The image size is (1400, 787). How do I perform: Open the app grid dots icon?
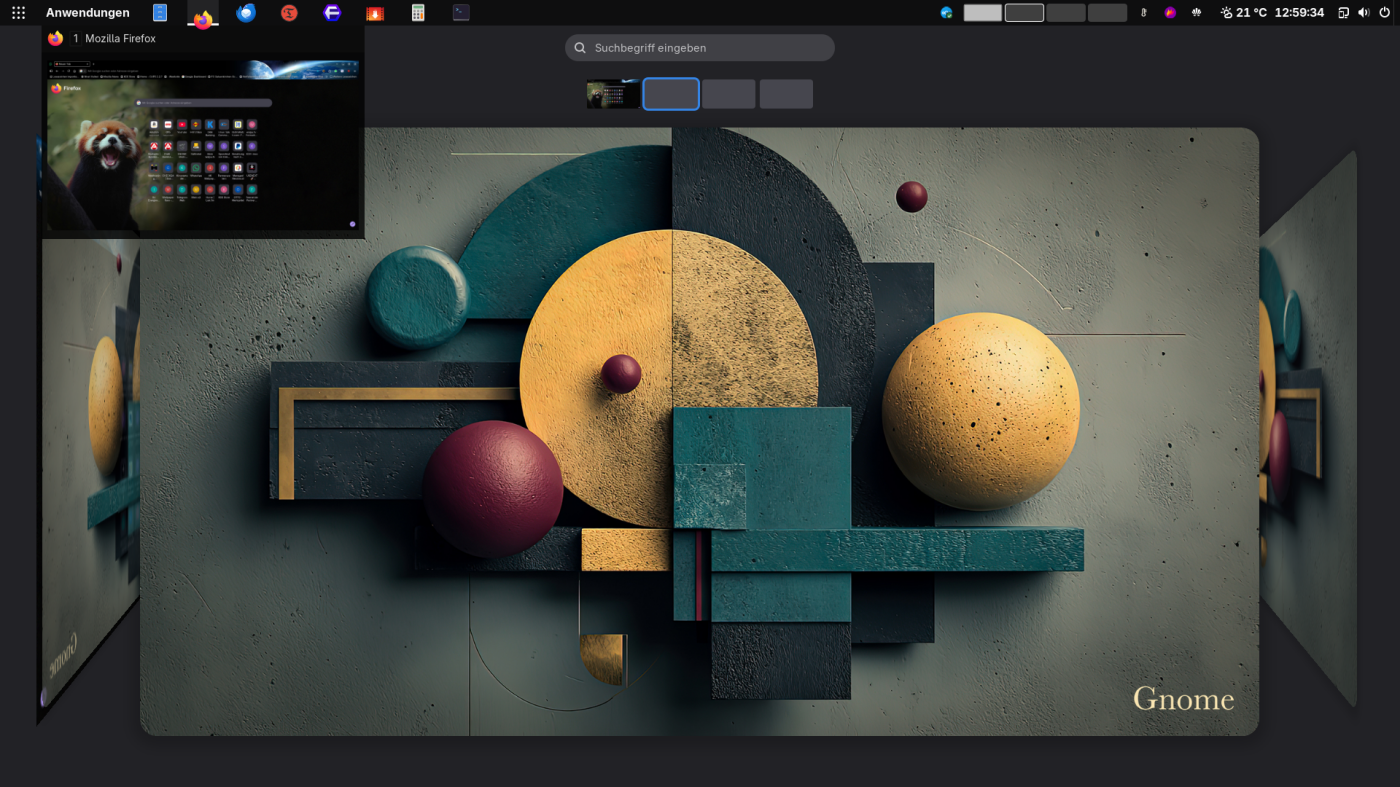(x=18, y=13)
